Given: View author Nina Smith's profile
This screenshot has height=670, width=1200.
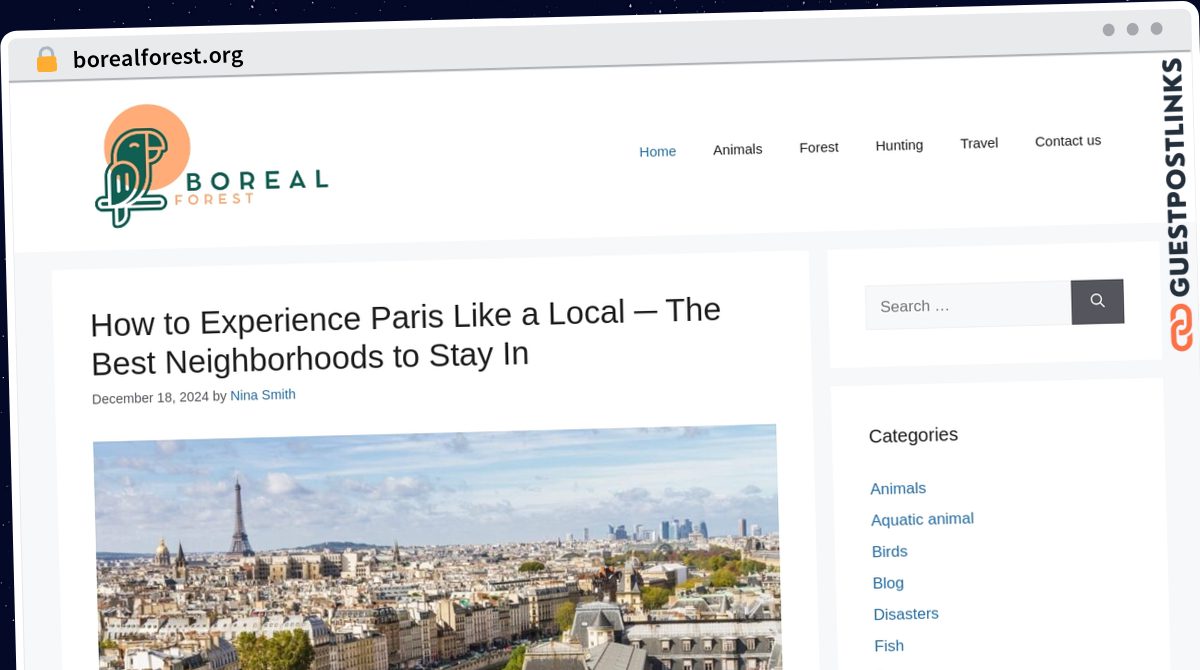Looking at the screenshot, I should coord(263,395).
